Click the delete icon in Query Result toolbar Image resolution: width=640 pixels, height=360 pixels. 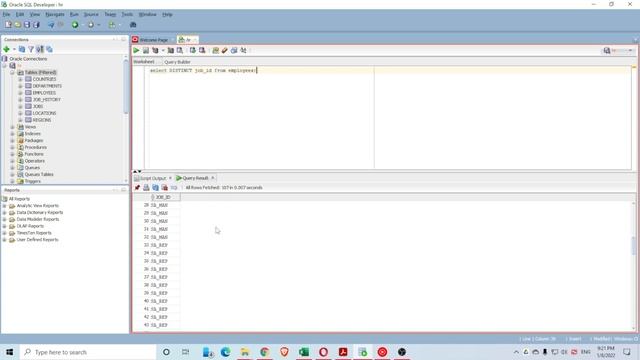tap(164, 188)
